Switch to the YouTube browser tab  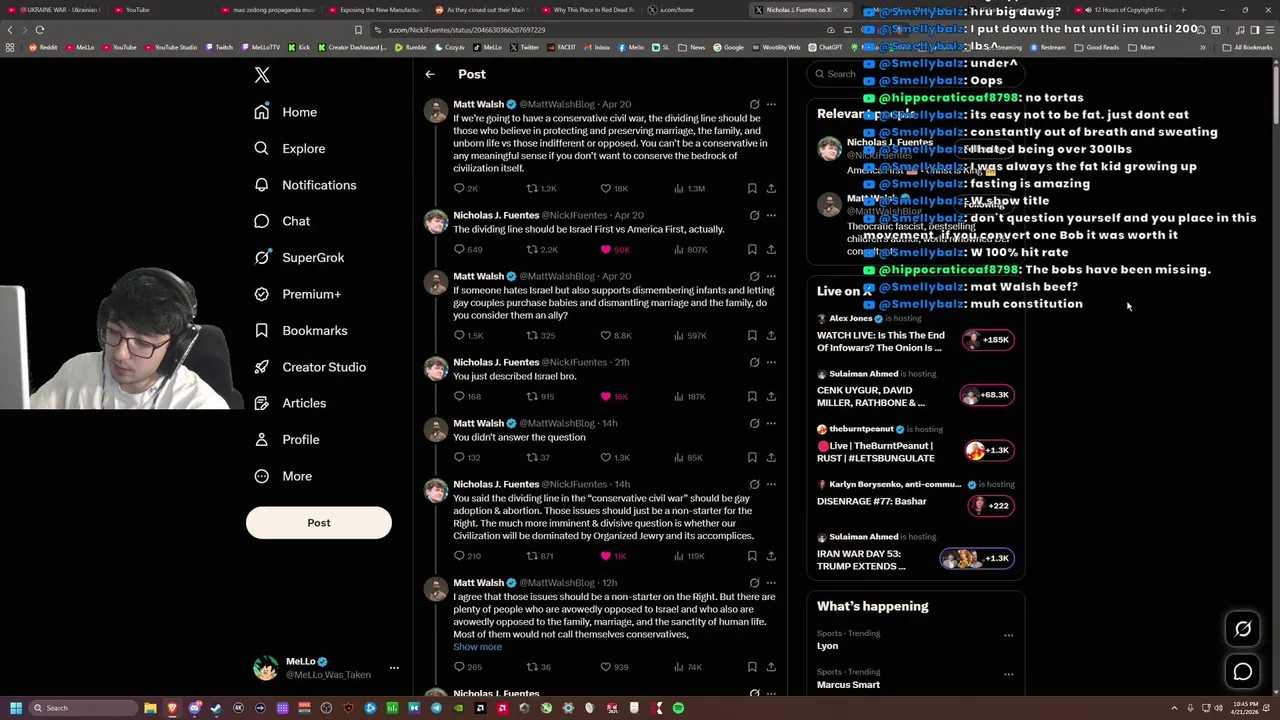(137, 10)
